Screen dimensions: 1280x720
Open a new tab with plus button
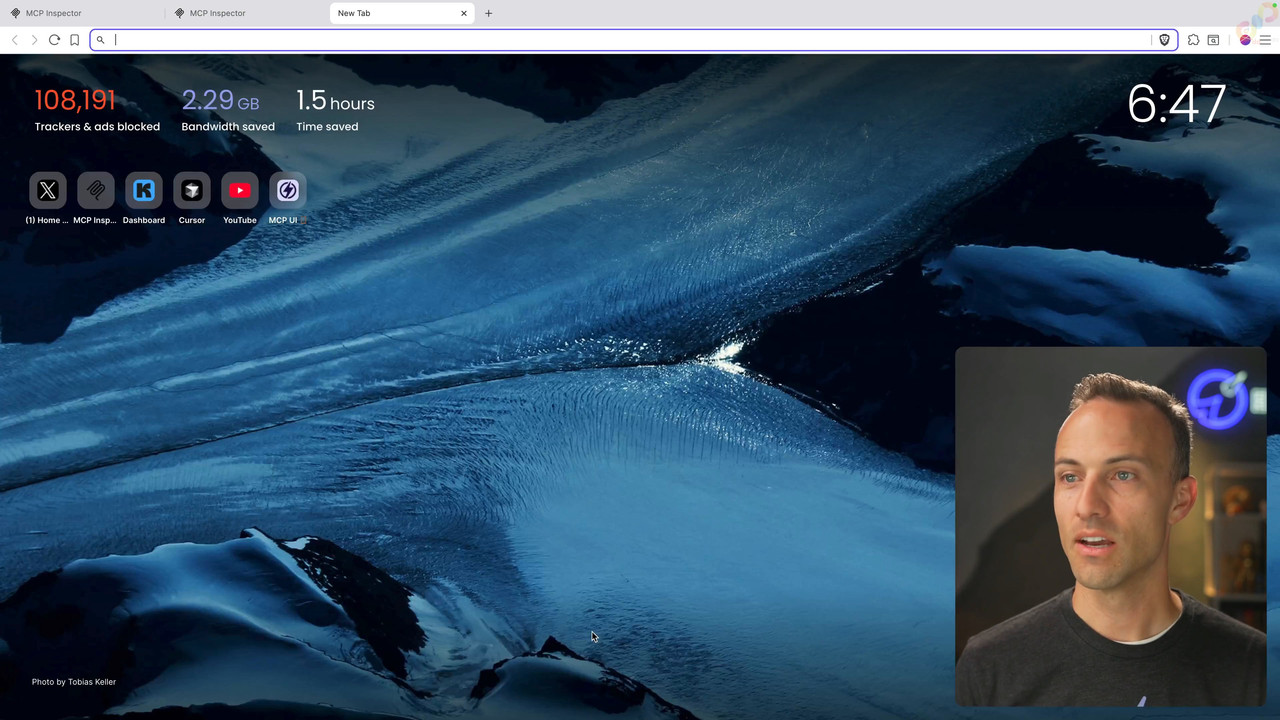click(x=488, y=13)
